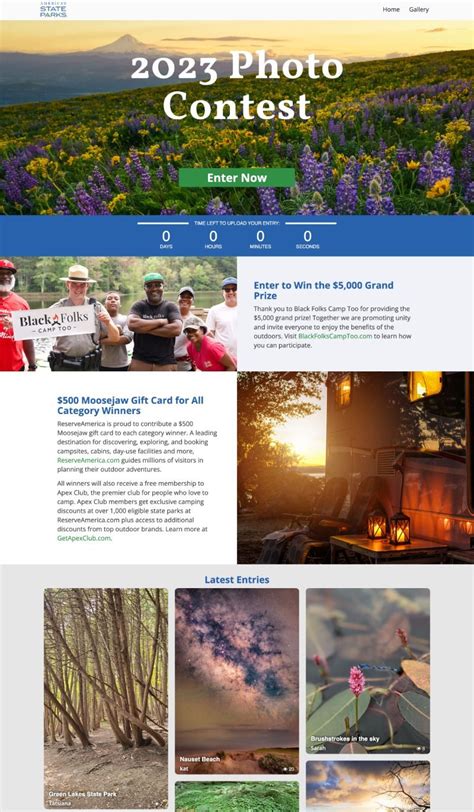Image resolution: width=474 pixels, height=812 pixels.
Task: Click the America's State Parks logo
Action: click(x=53, y=9)
